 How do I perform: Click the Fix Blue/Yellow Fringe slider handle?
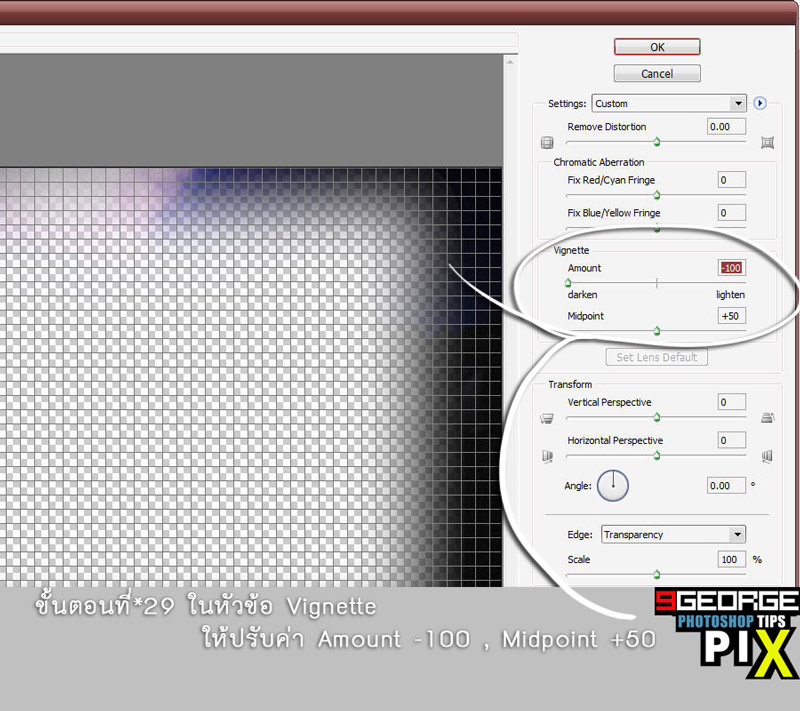pos(657,228)
